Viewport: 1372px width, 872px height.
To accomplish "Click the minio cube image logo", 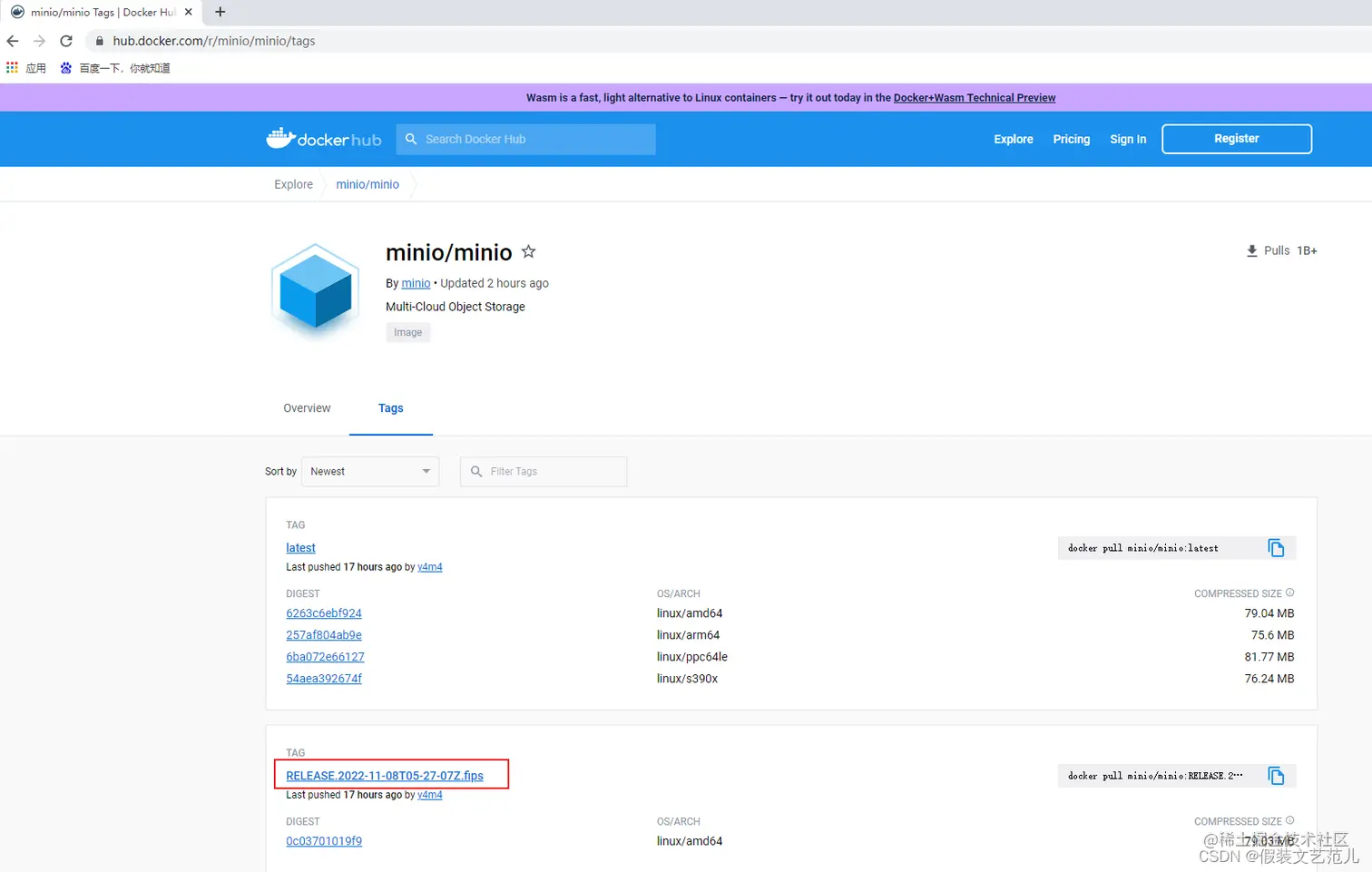I will pyautogui.click(x=315, y=290).
